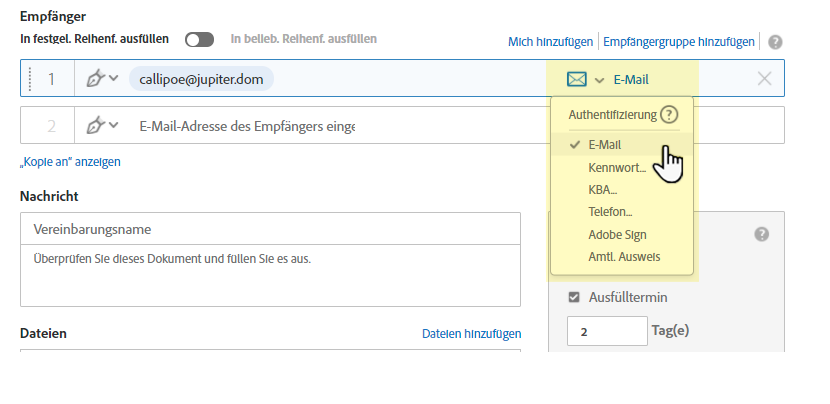Viewport: 830px width, 404px height.
Task: Choose Kennwort... from authentication menu
Action: 617,167
